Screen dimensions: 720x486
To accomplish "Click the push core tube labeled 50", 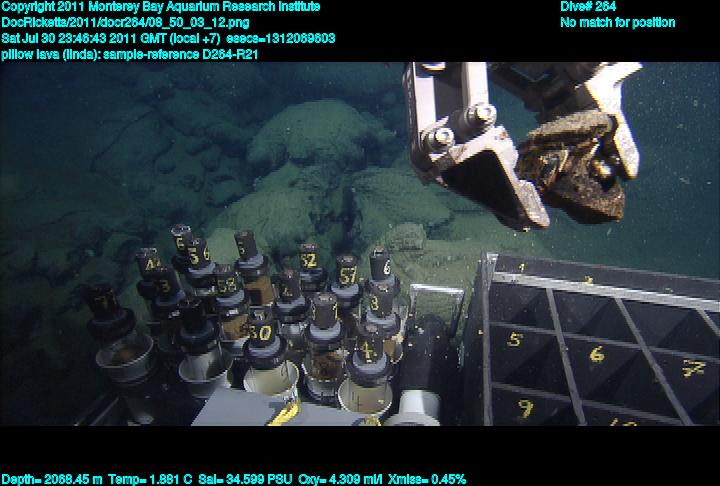I will 261,332.
